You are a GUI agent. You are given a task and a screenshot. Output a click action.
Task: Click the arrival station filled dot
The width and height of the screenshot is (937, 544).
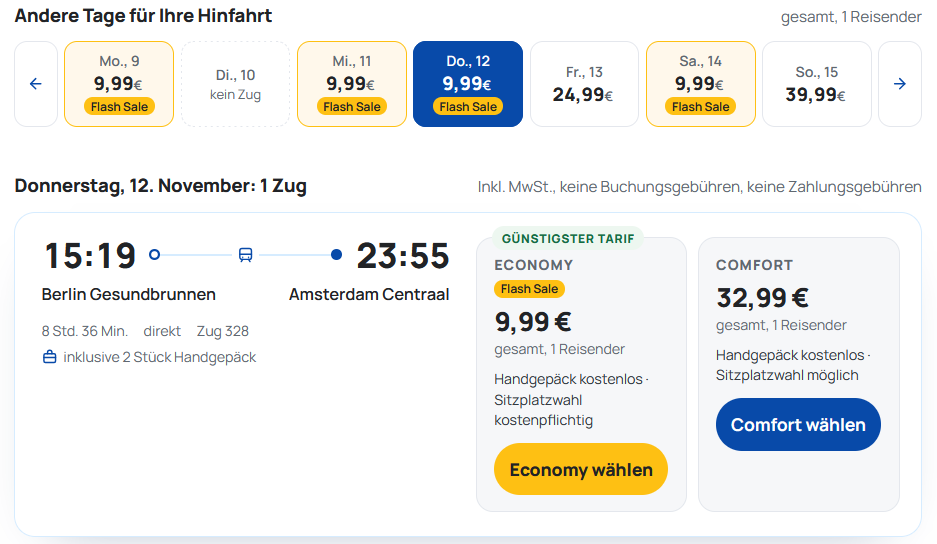(x=336, y=255)
